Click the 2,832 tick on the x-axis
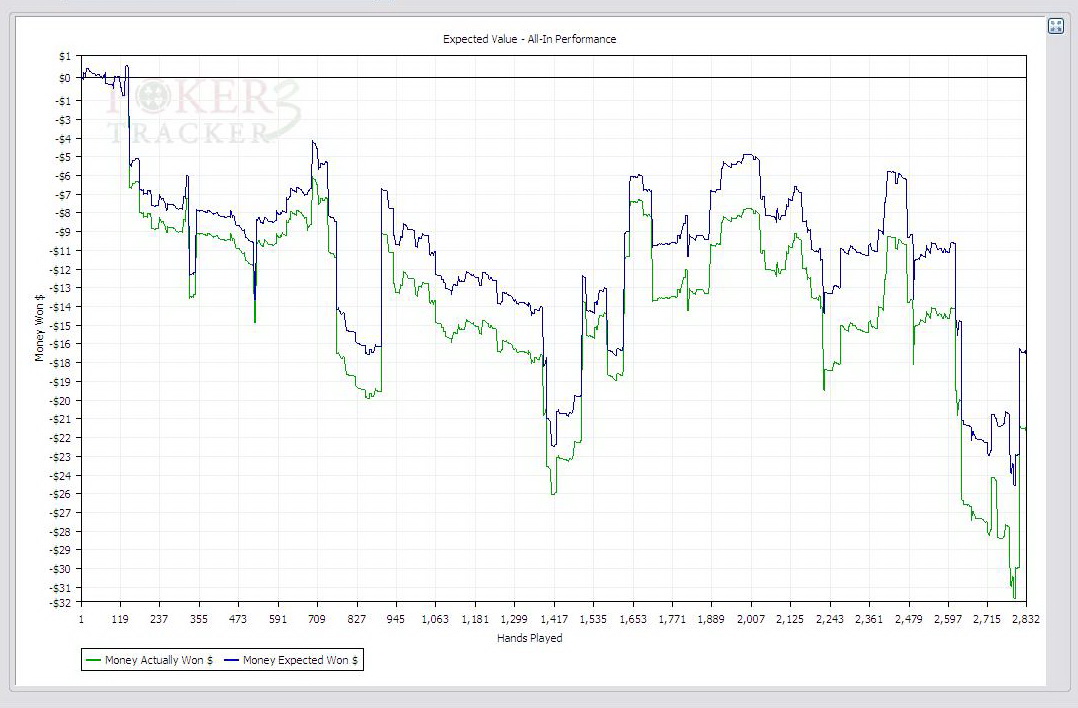The width and height of the screenshot is (1078, 708). point(1026,619)
